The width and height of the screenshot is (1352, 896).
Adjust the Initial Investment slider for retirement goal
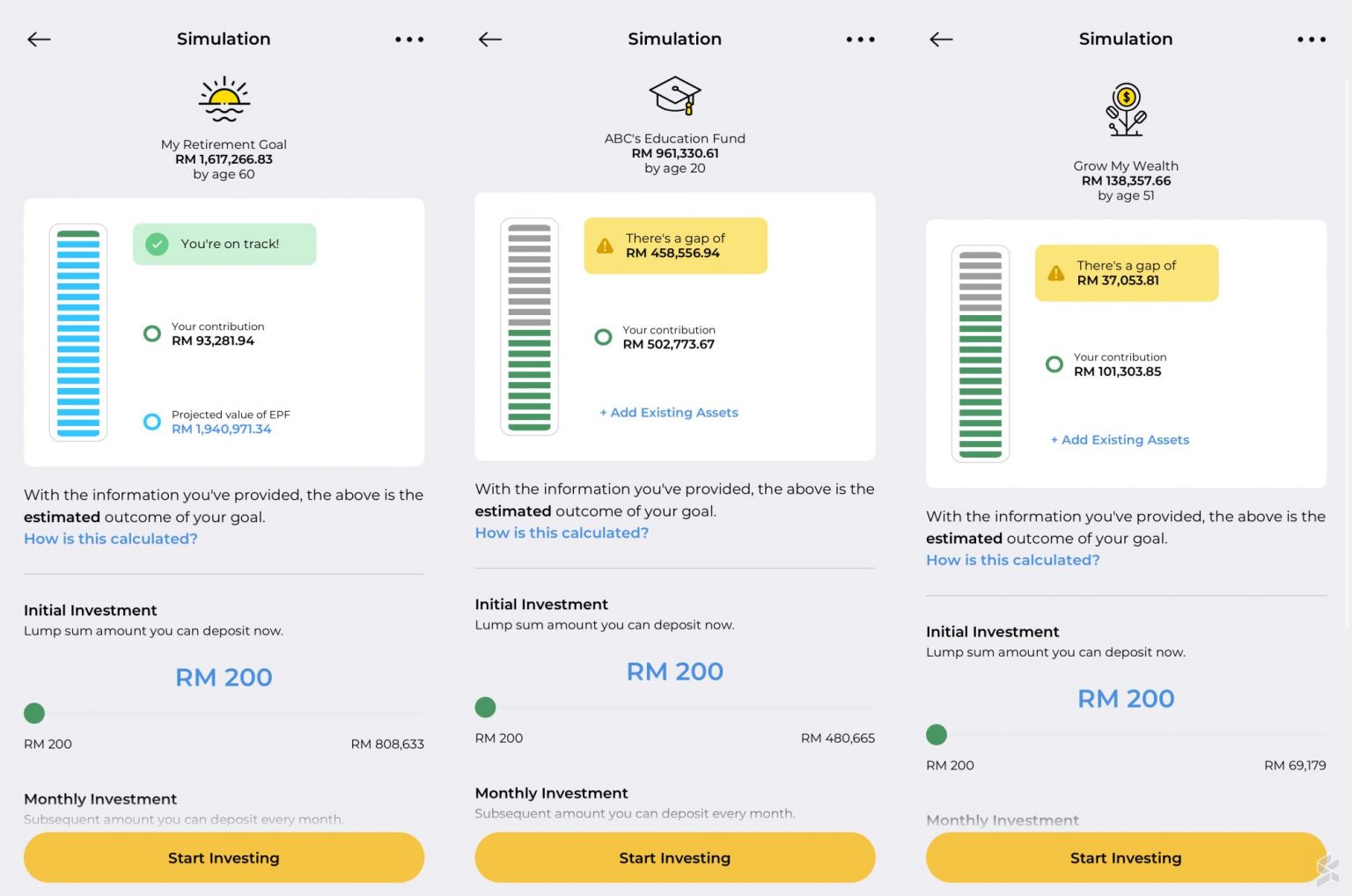[33, 713]
